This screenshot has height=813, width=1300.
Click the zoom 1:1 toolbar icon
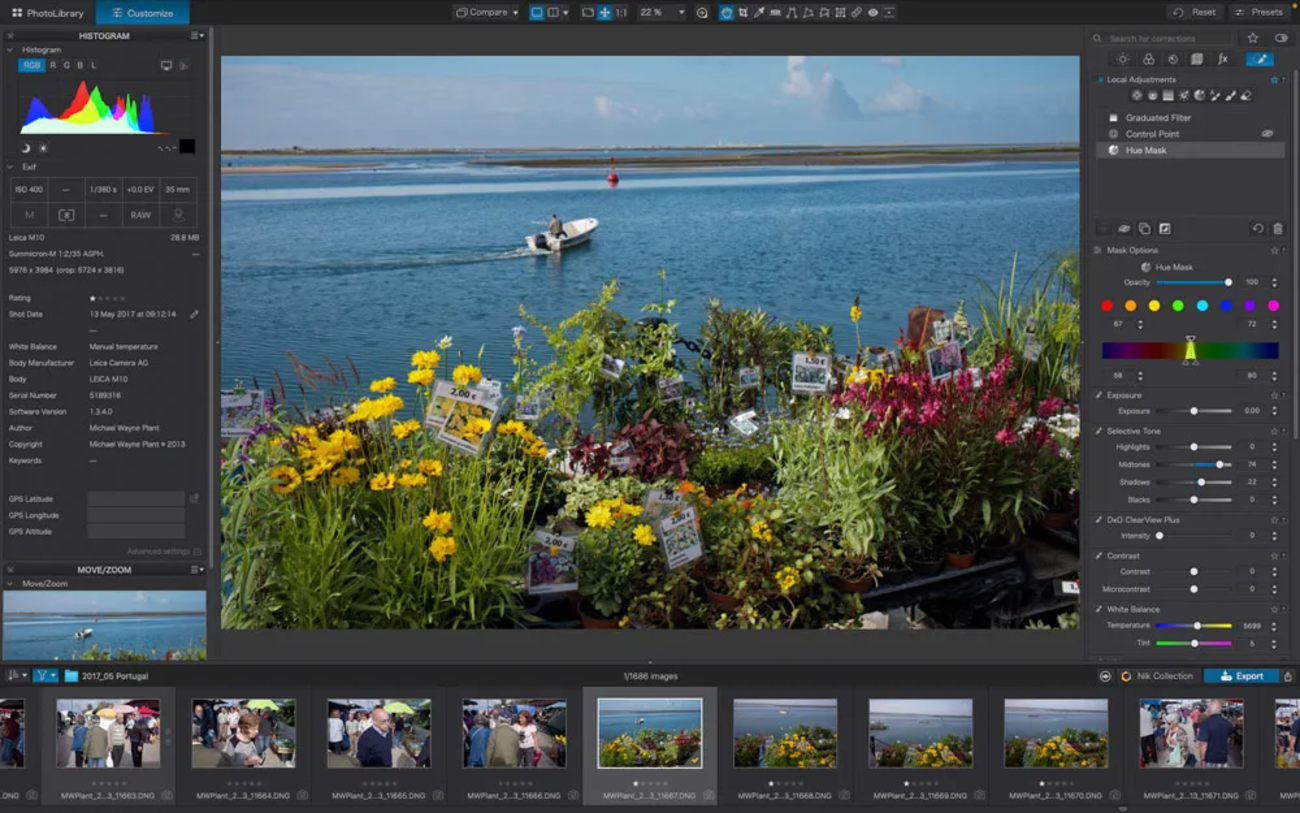621,13
